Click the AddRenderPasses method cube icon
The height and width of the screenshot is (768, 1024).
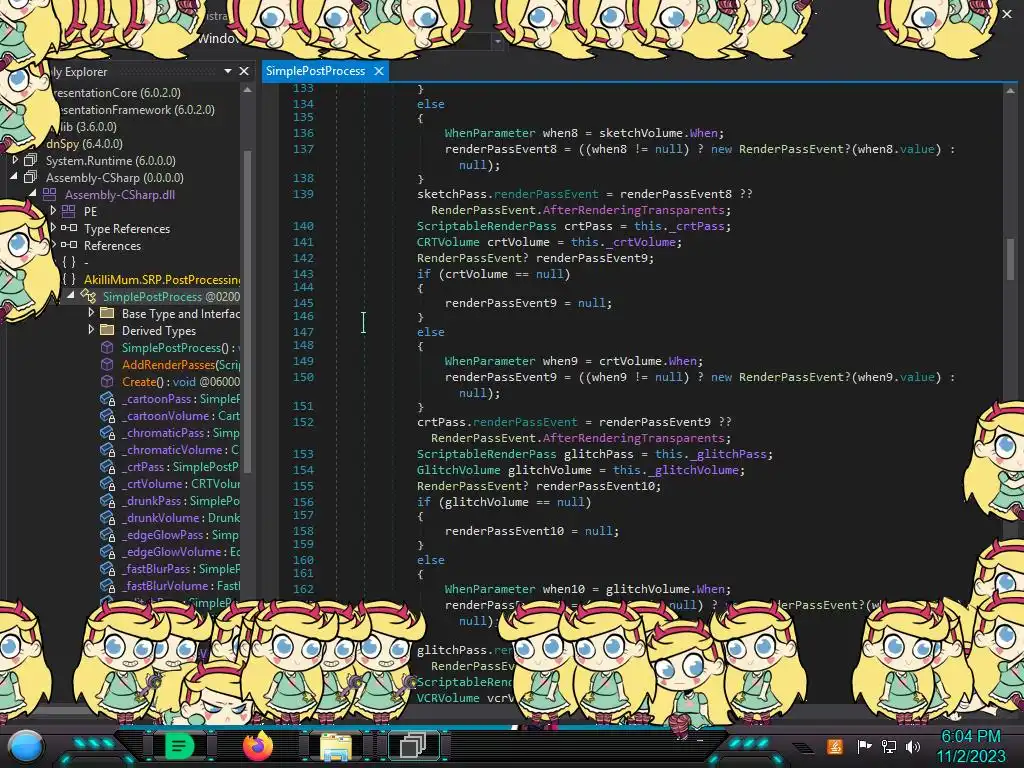point(107,365)
